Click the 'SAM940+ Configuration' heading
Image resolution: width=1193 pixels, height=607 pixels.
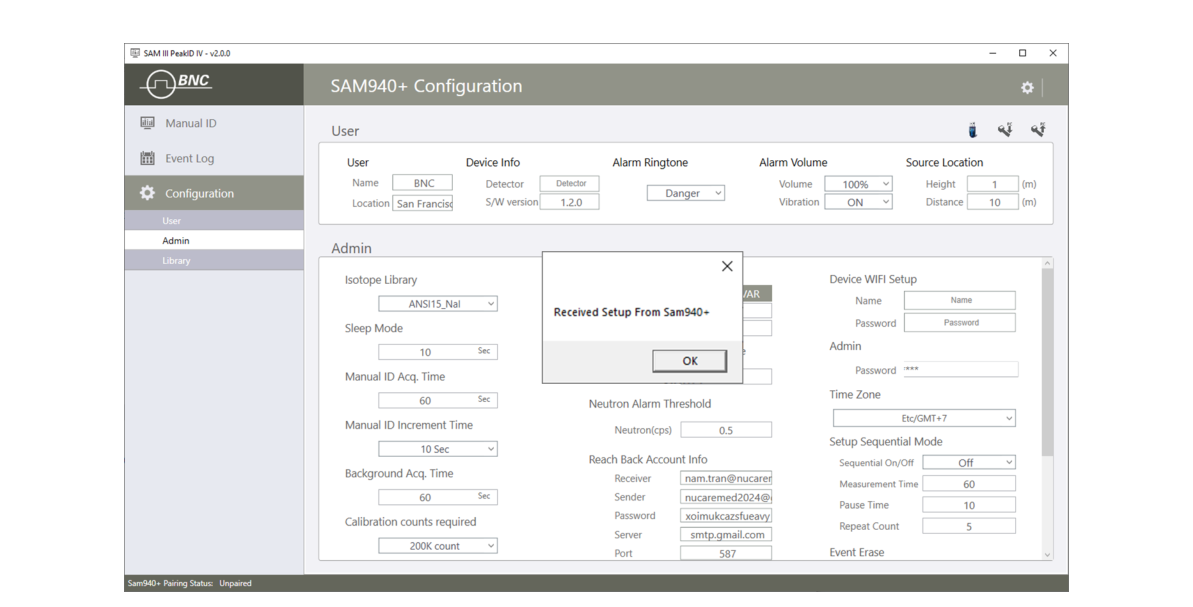pyautogui.click(x=426, y=86)
